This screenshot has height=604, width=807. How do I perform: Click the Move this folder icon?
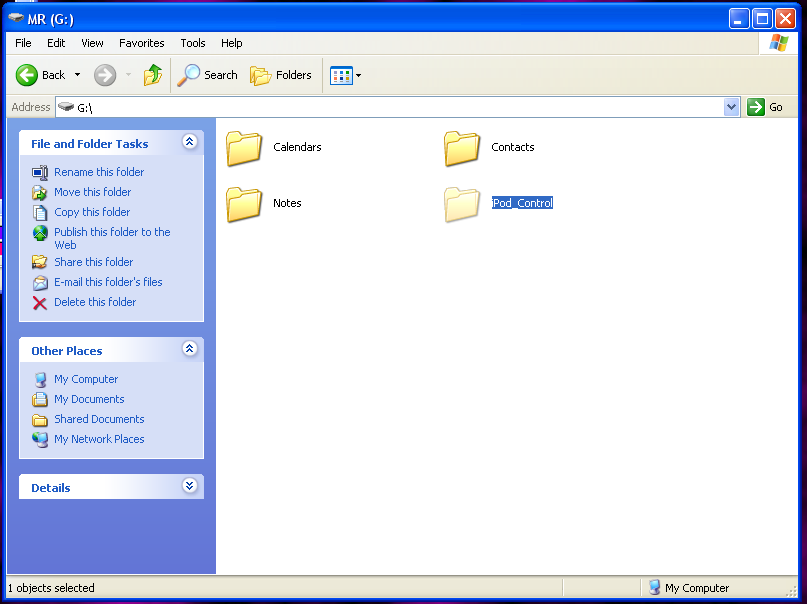(40, 192)
